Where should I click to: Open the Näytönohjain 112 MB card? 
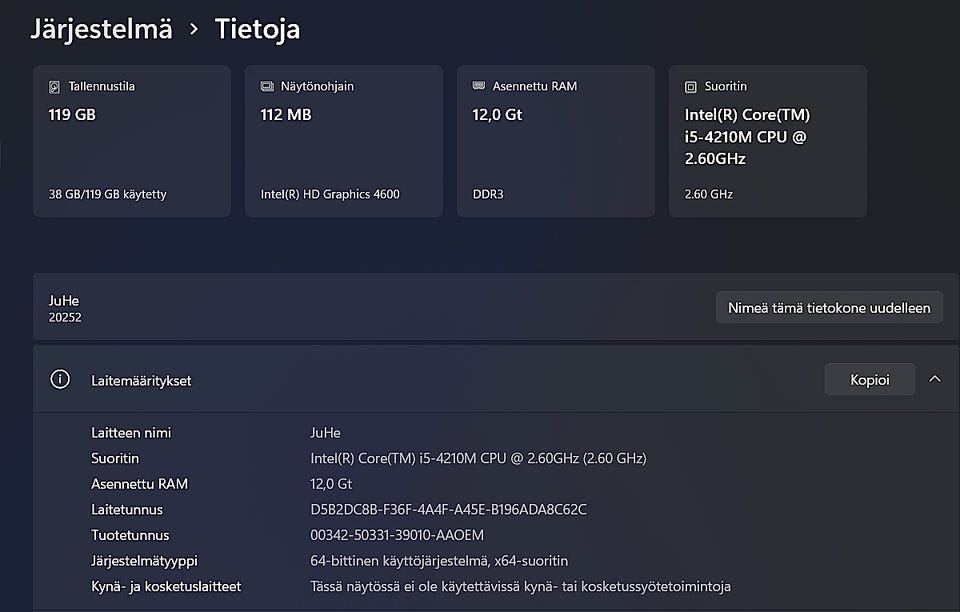coord(344,141)
